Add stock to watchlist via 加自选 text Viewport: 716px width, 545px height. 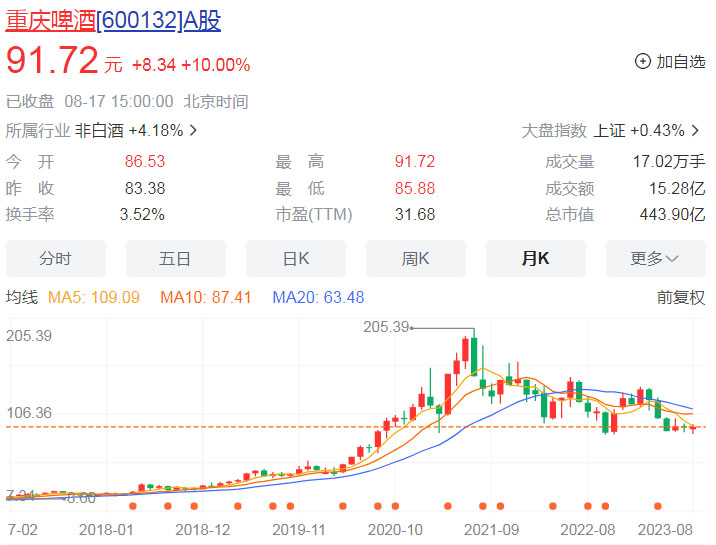681,61
